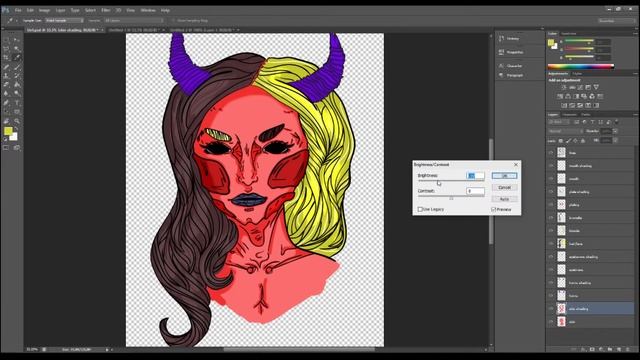Click the Auto button

pyautogui.click(x=504, y=199)
